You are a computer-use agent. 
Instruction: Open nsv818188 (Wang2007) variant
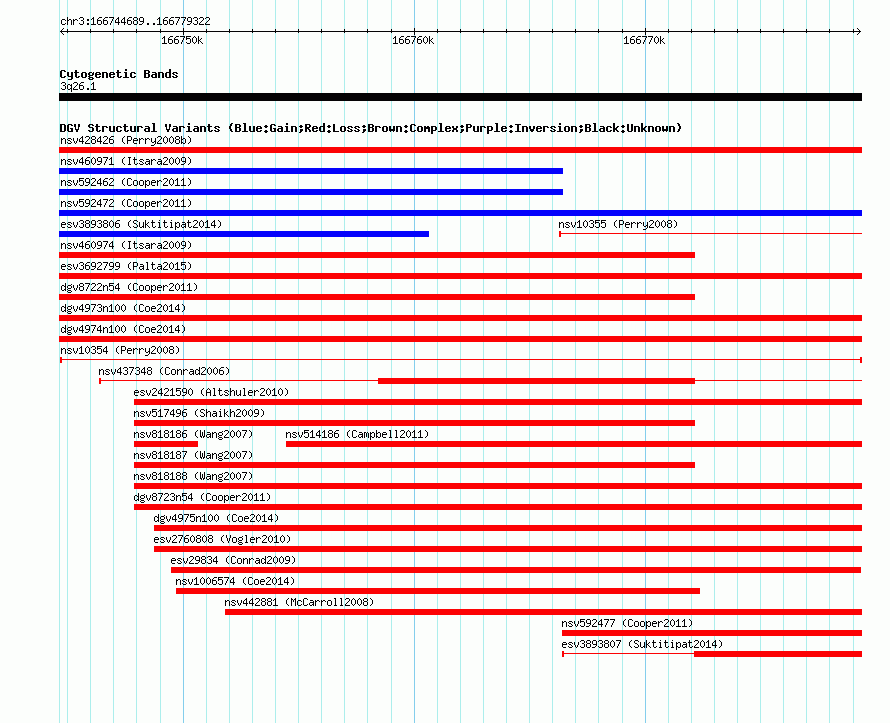(x=193, y=476)
